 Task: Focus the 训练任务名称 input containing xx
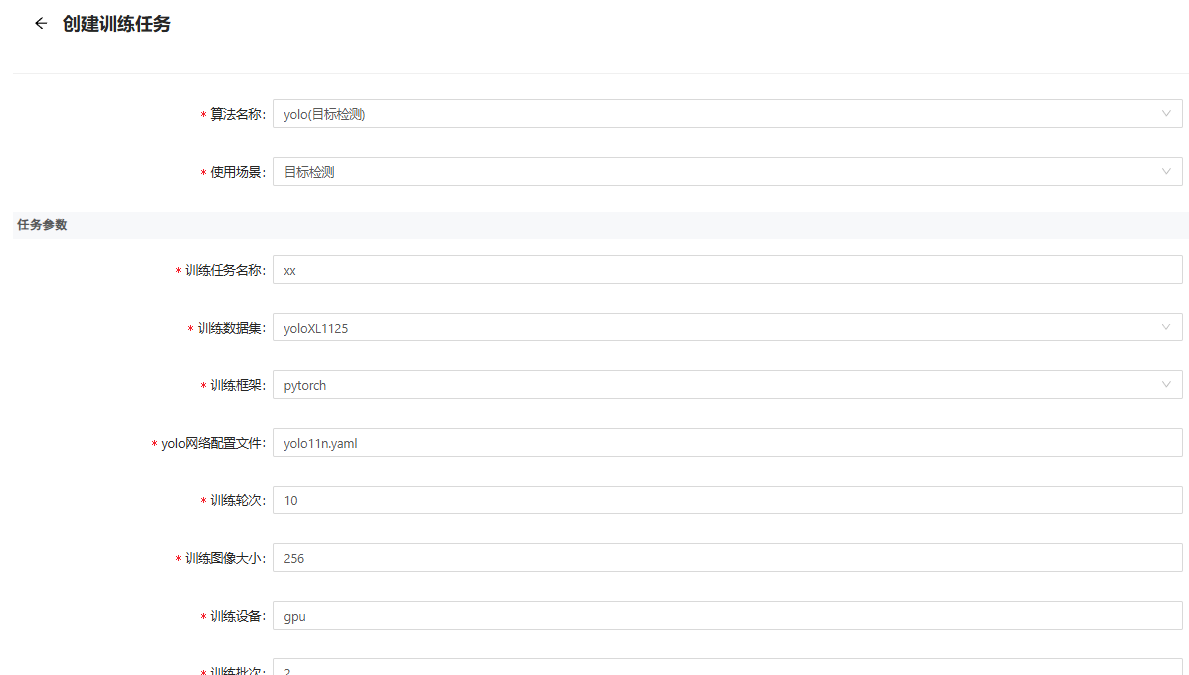[x=727, y=270]
